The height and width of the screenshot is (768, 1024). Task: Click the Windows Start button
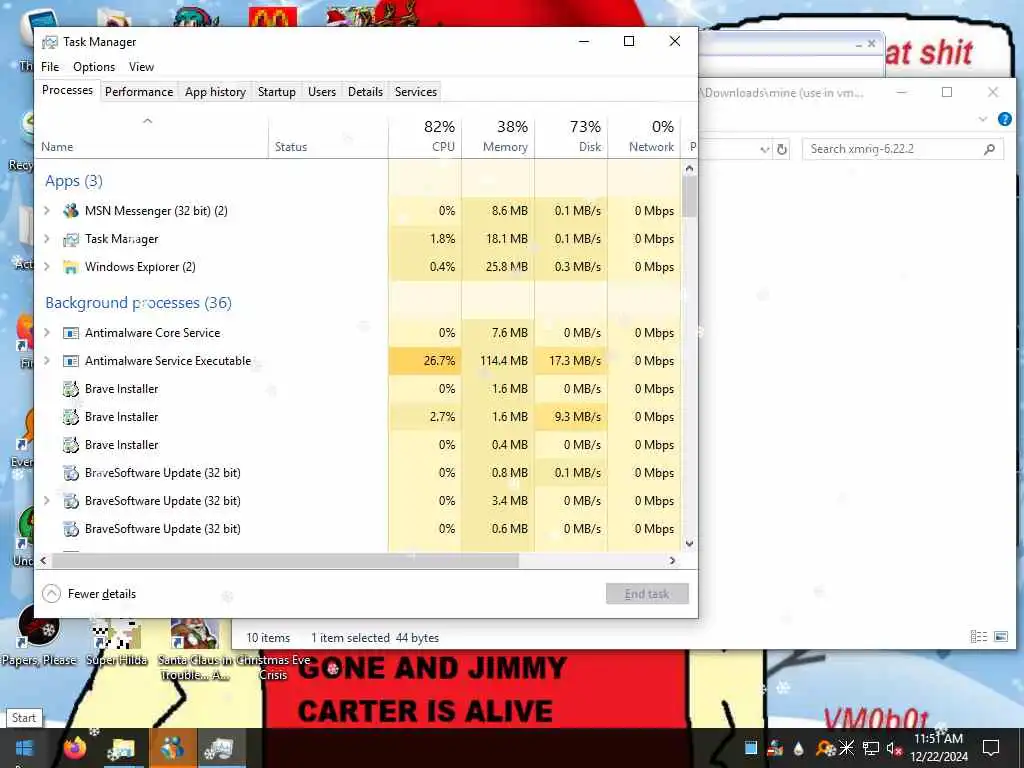pos(24,748)
